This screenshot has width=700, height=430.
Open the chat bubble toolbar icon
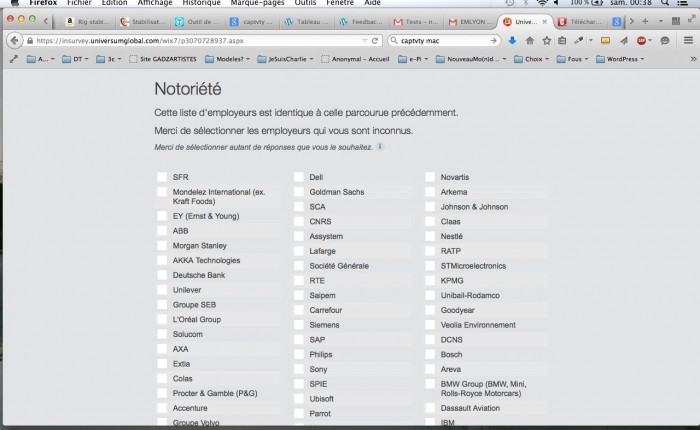(665, 41)
